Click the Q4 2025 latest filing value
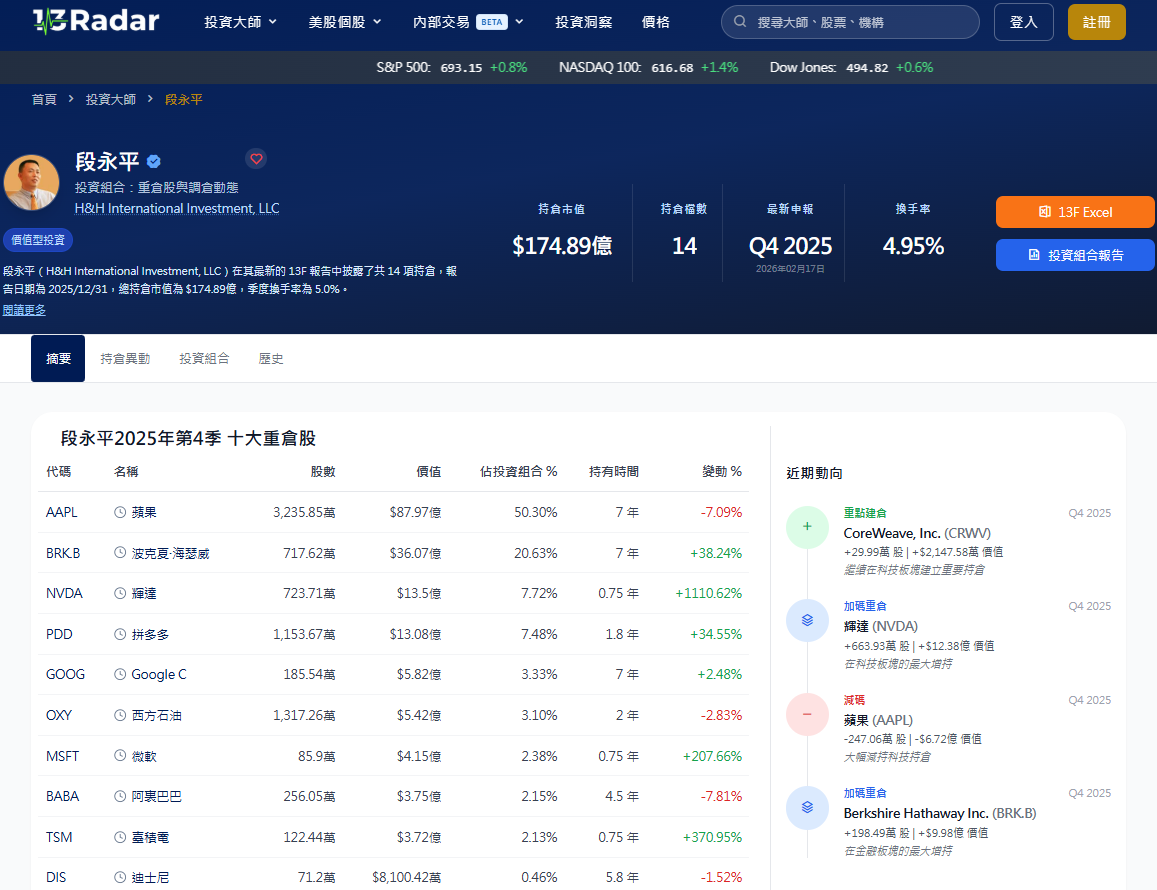Viewport: 1157px width, 890px height. coord(790,246)
